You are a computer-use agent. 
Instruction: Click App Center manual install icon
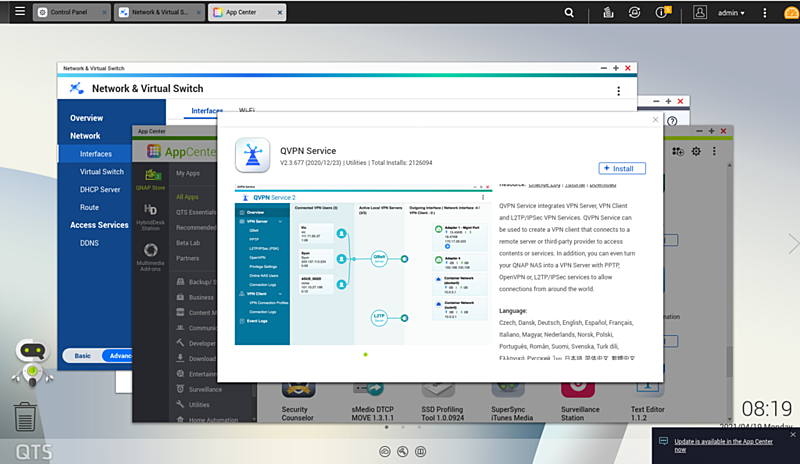(678, 151)
